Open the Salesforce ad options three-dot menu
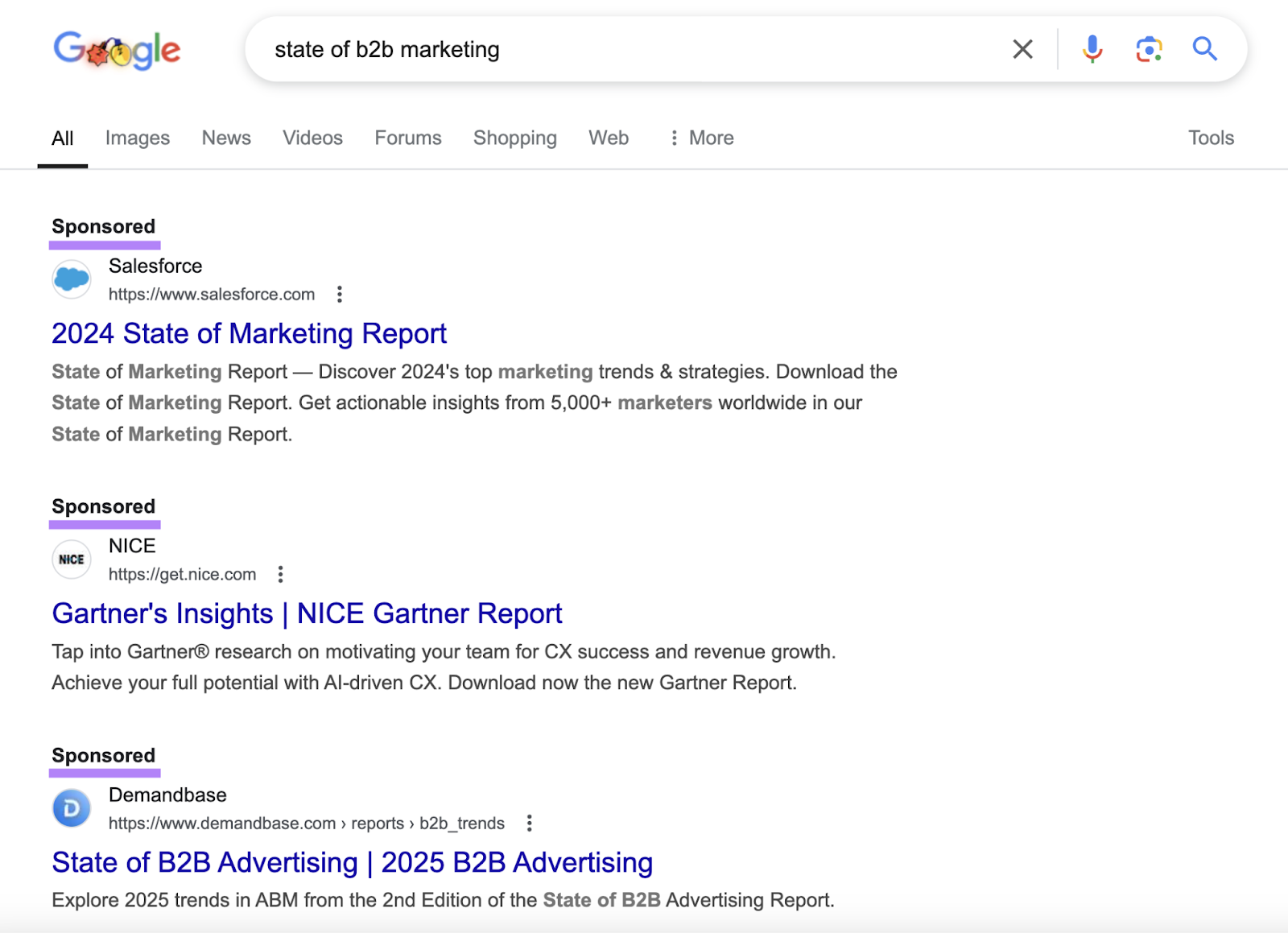This screenshot has height=933, width=1288. [340, 295]
